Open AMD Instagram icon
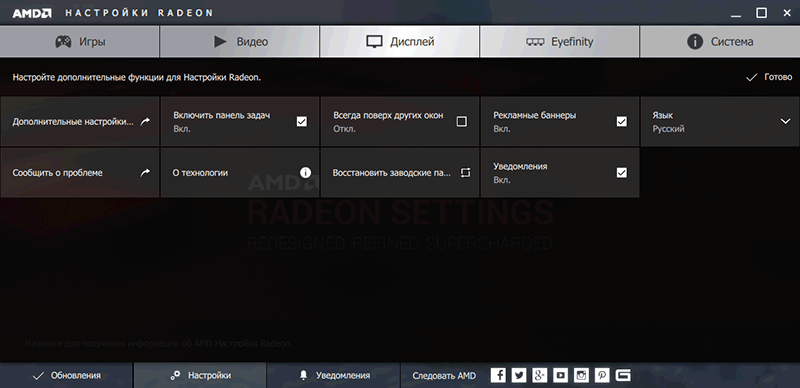Viewport: 800px width, 388px height. tap(581, 376)
